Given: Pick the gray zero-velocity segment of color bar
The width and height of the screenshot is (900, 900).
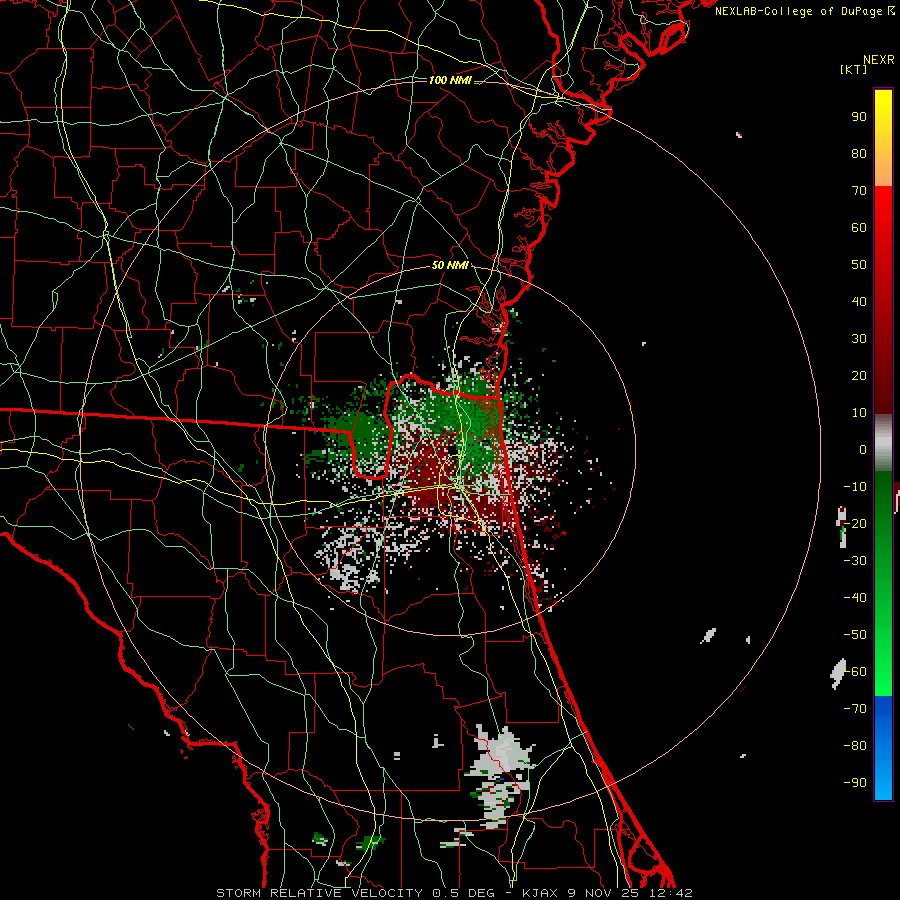Looking at the screenshot, I should click(883, 443).
